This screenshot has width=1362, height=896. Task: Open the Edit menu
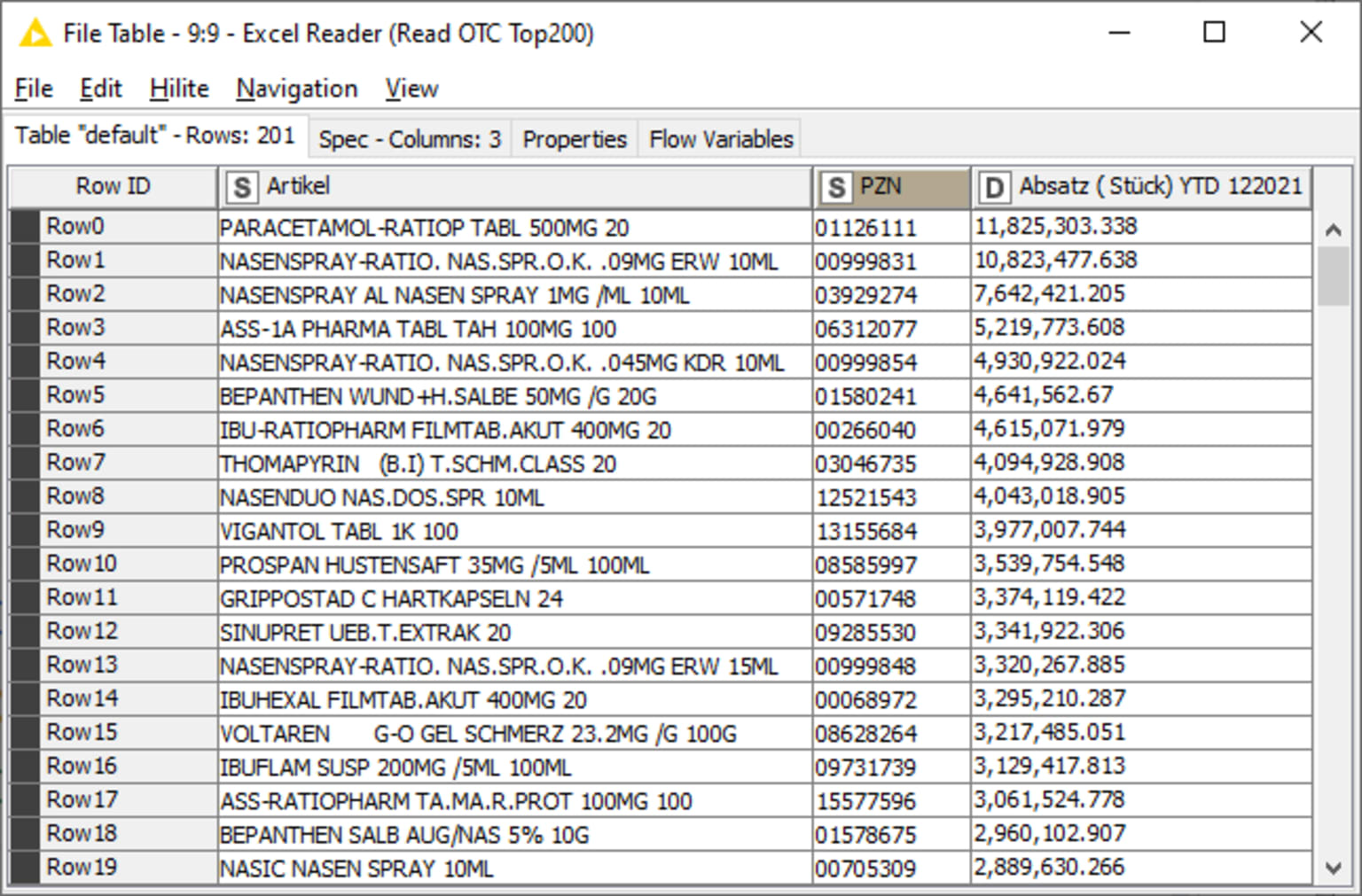(x=100, y=89)
